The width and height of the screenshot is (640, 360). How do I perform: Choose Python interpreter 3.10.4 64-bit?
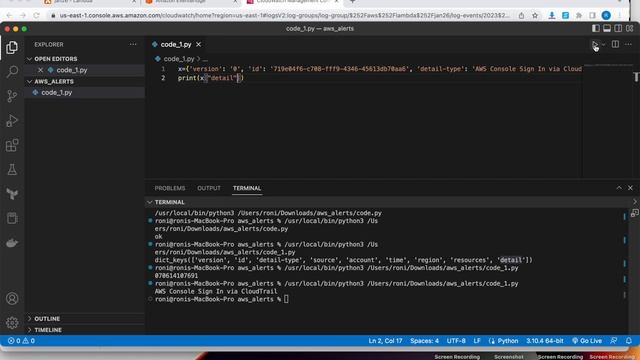(x=544, y=341)
